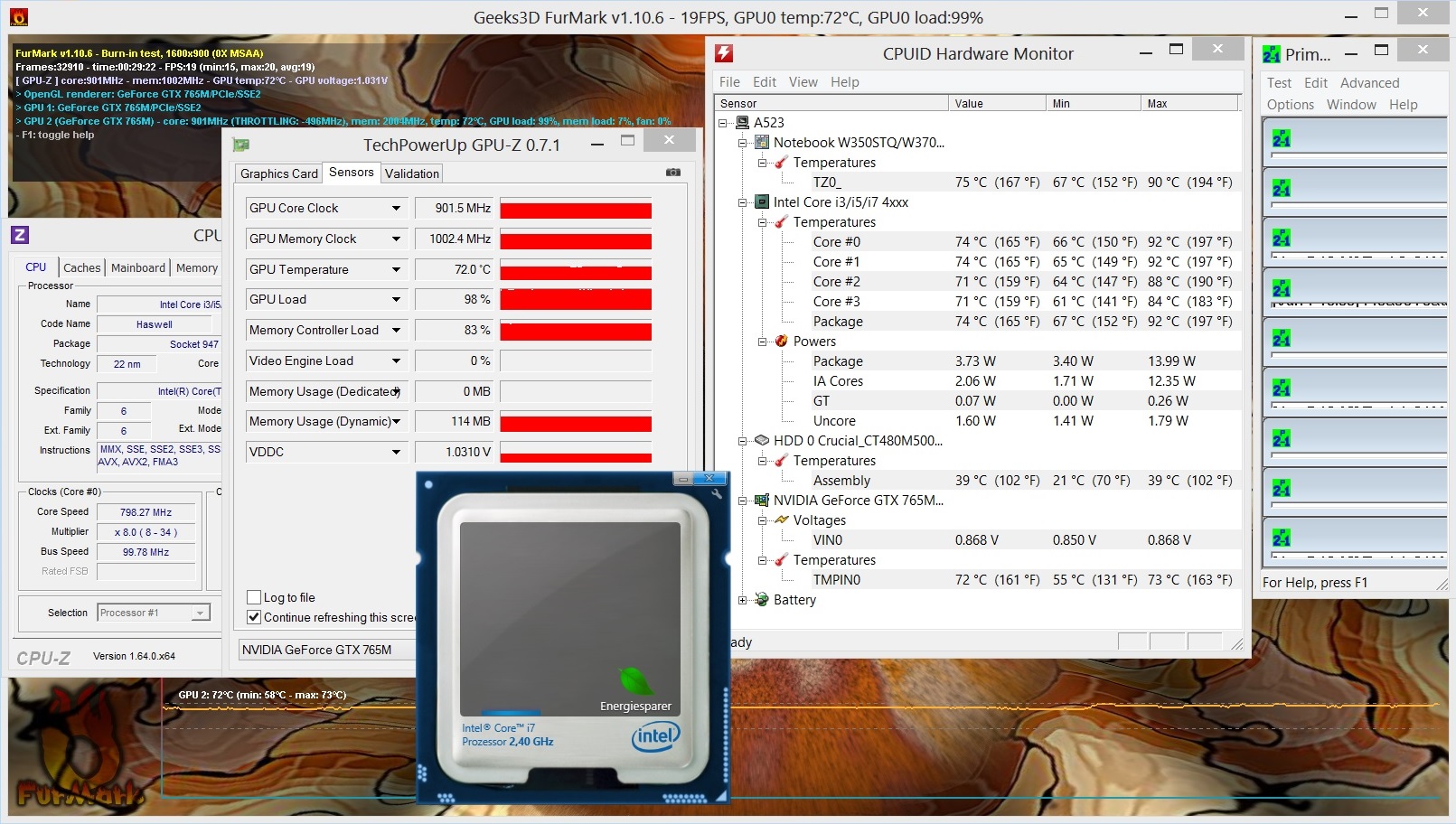Expand the Battery node in HWMonitor

[x=743, y=600]
